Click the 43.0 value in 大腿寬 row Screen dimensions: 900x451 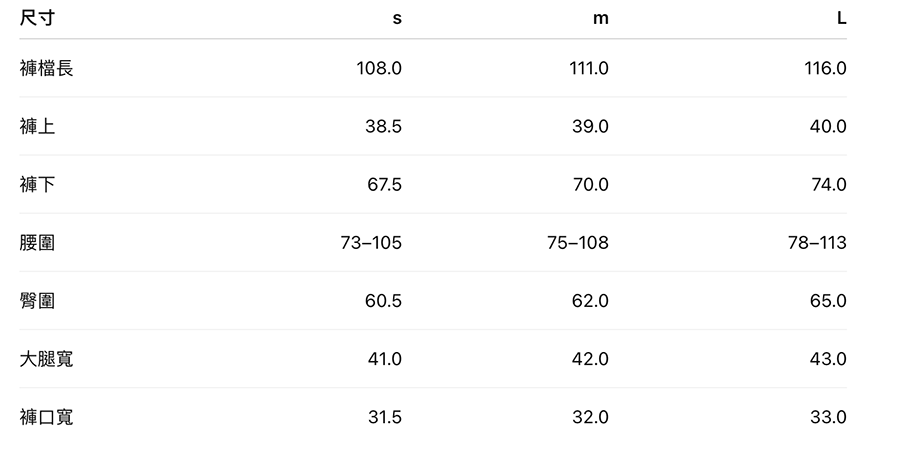pyautogui.click(x=828, y=358)
